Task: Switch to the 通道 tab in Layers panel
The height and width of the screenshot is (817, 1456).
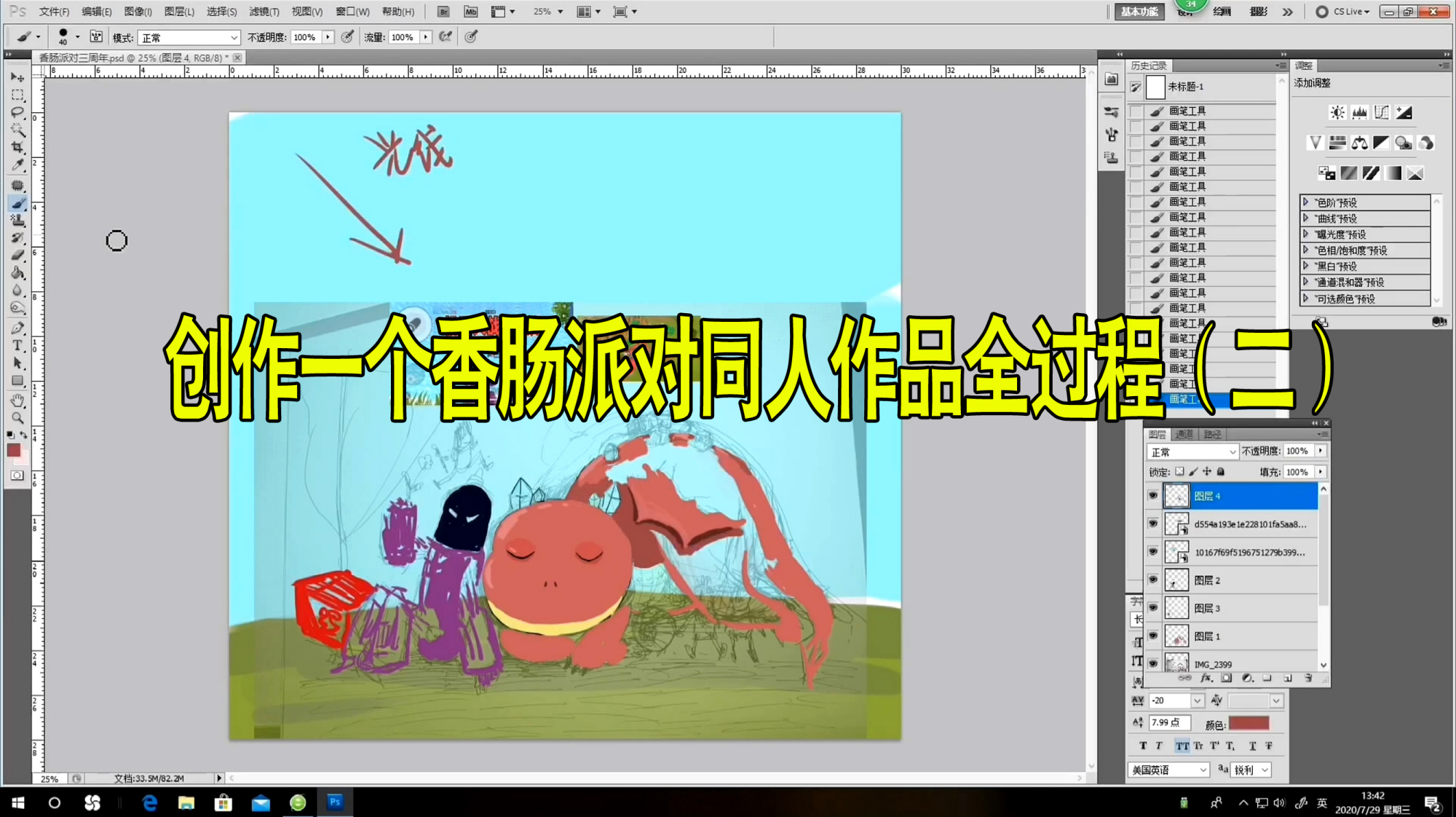Action: [1184, 434]
